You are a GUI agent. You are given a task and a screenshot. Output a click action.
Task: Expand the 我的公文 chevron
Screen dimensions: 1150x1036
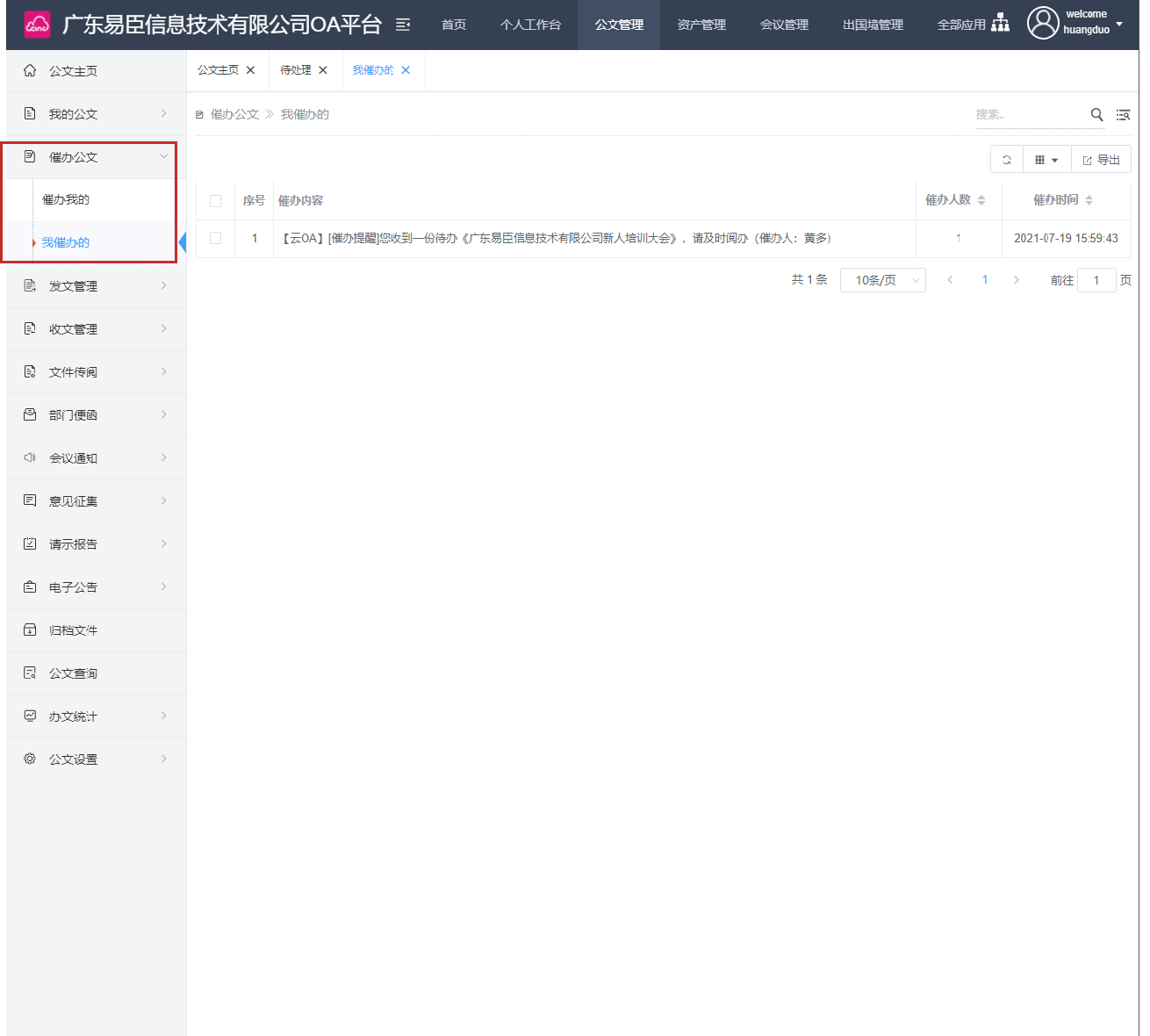163,113
